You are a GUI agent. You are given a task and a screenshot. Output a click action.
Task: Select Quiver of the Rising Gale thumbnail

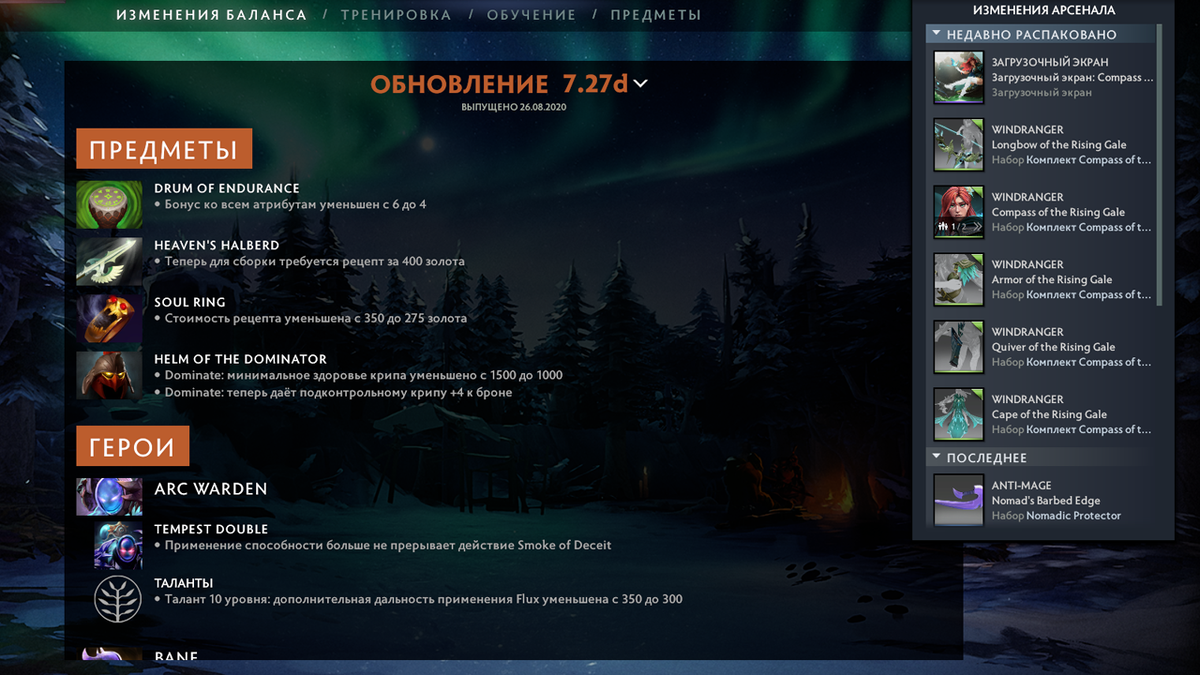958,347
